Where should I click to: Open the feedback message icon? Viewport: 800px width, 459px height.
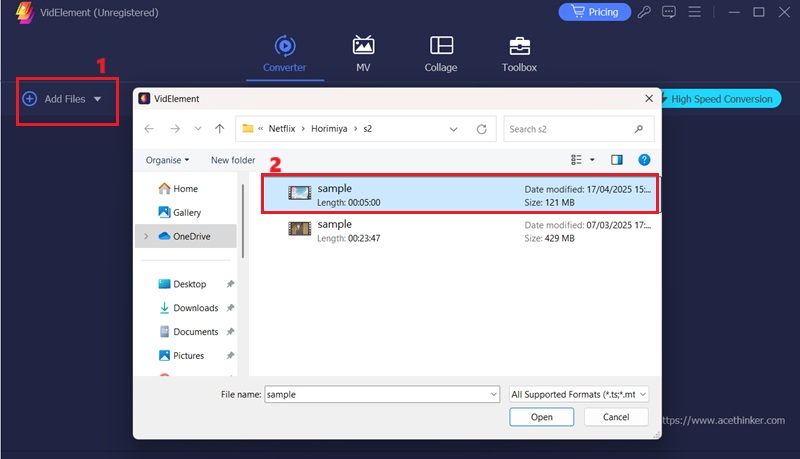[669, 12]
